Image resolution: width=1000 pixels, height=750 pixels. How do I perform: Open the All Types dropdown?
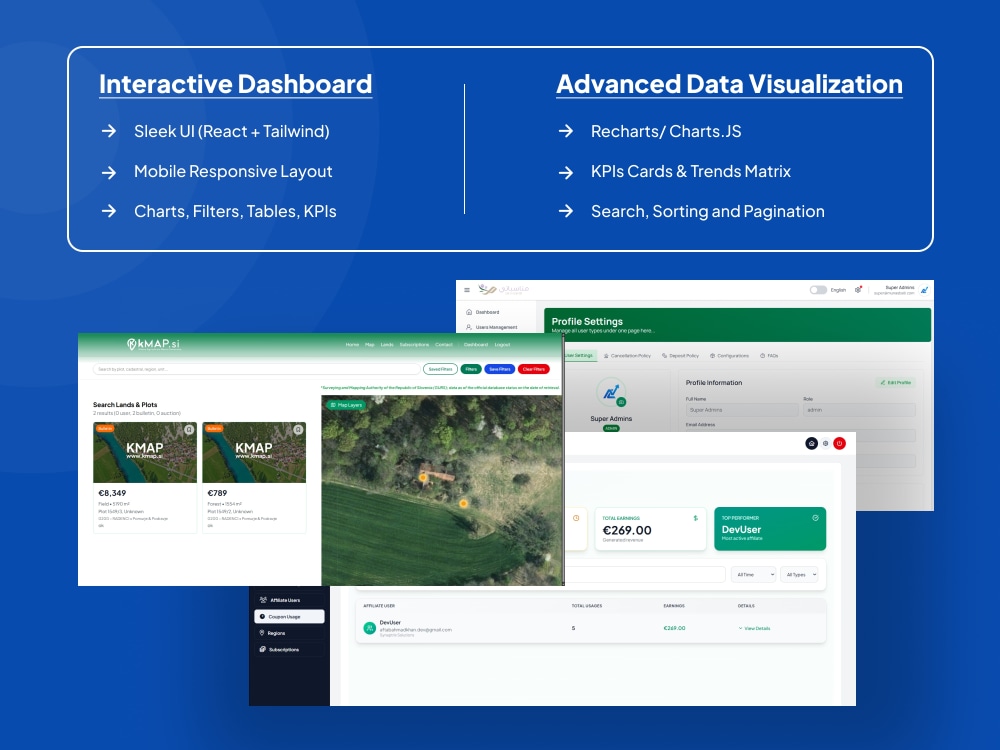tap(798, 575)
